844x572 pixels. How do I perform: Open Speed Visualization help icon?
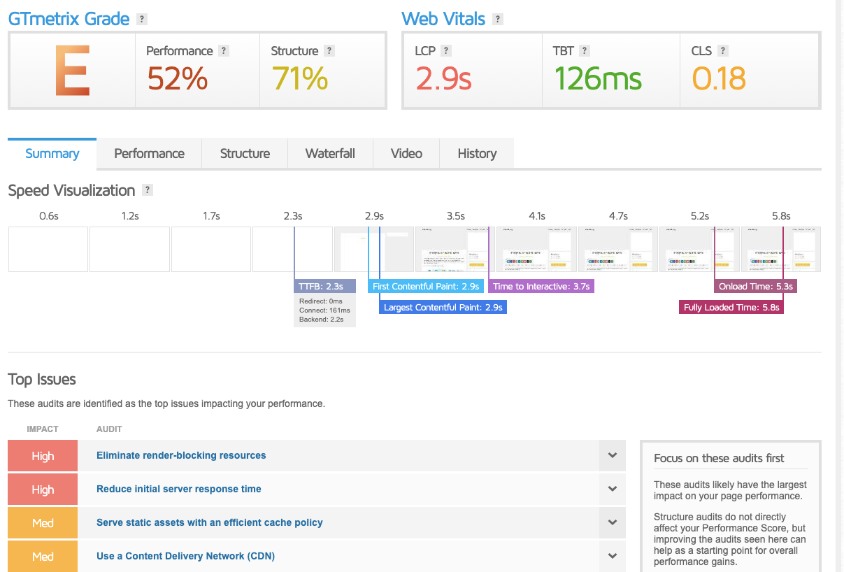(147, 190)
